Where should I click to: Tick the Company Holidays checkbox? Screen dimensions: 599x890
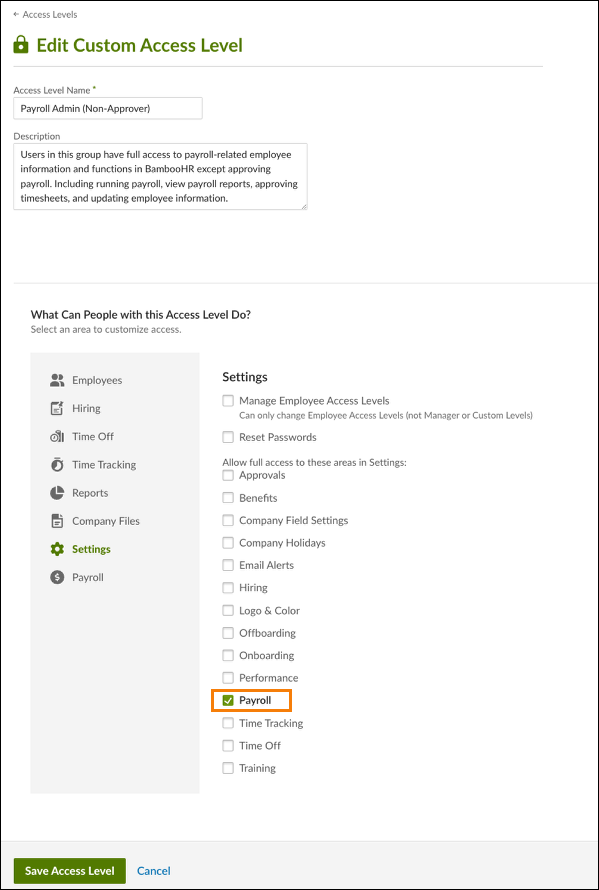[228, 543]
